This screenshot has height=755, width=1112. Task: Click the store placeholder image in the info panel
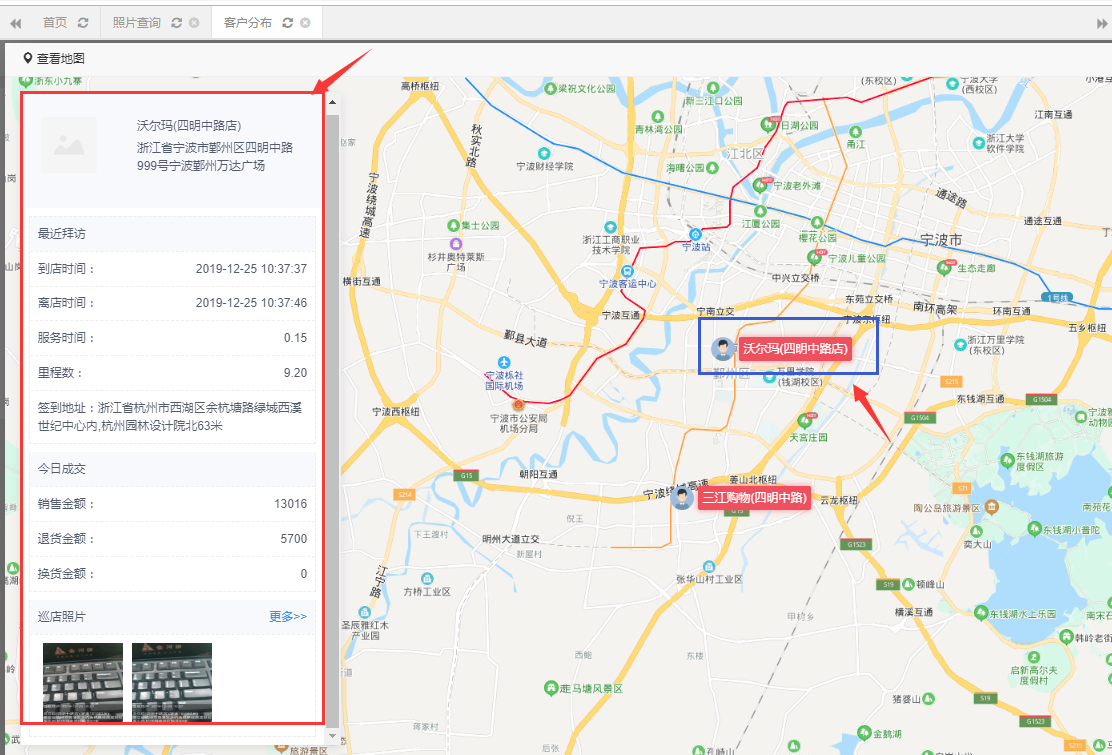pos(69,145)
